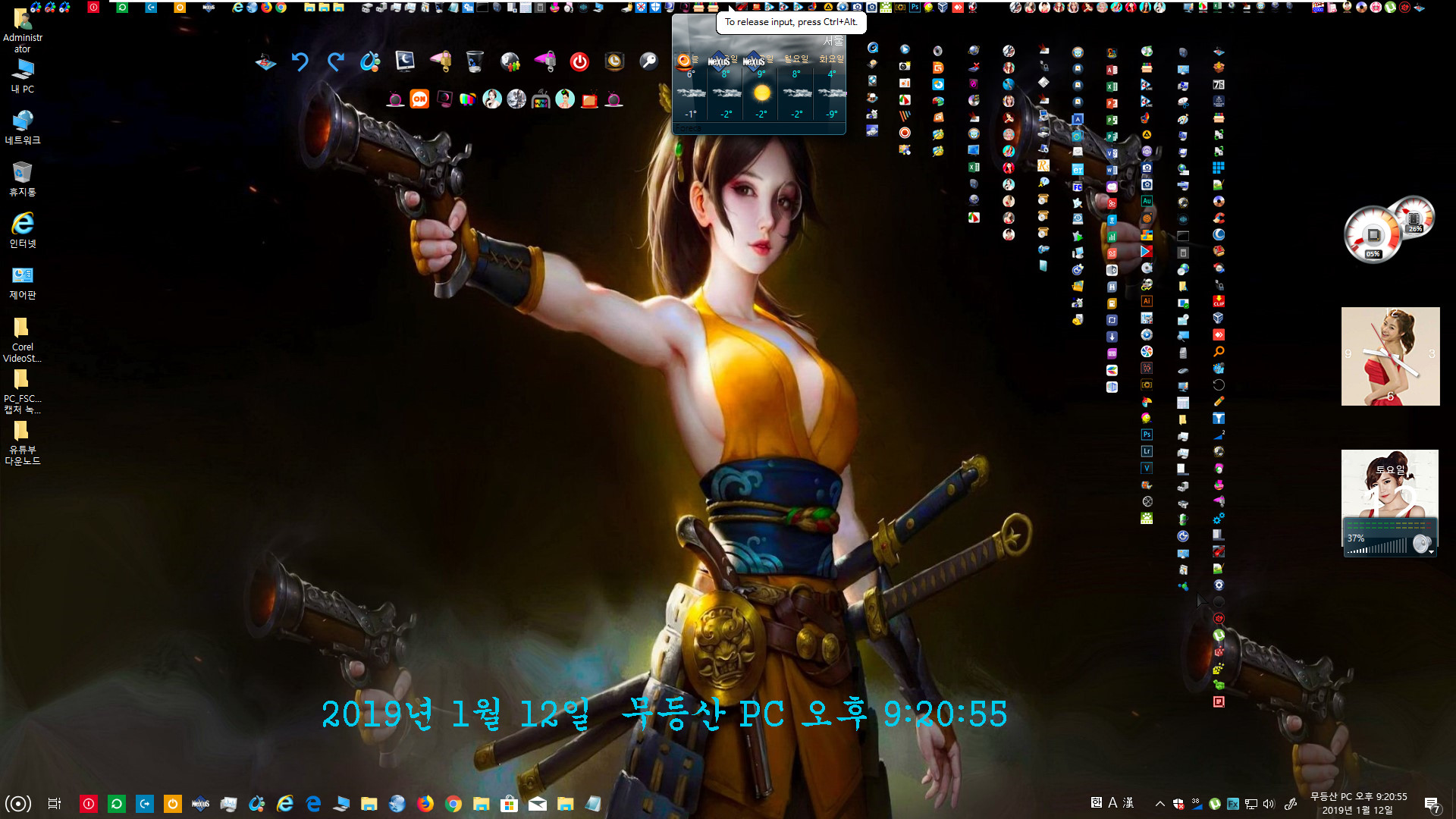Open the Corel VideoSt... folder
Viewport: 1456px width, 819px height.
click(23, 340)
